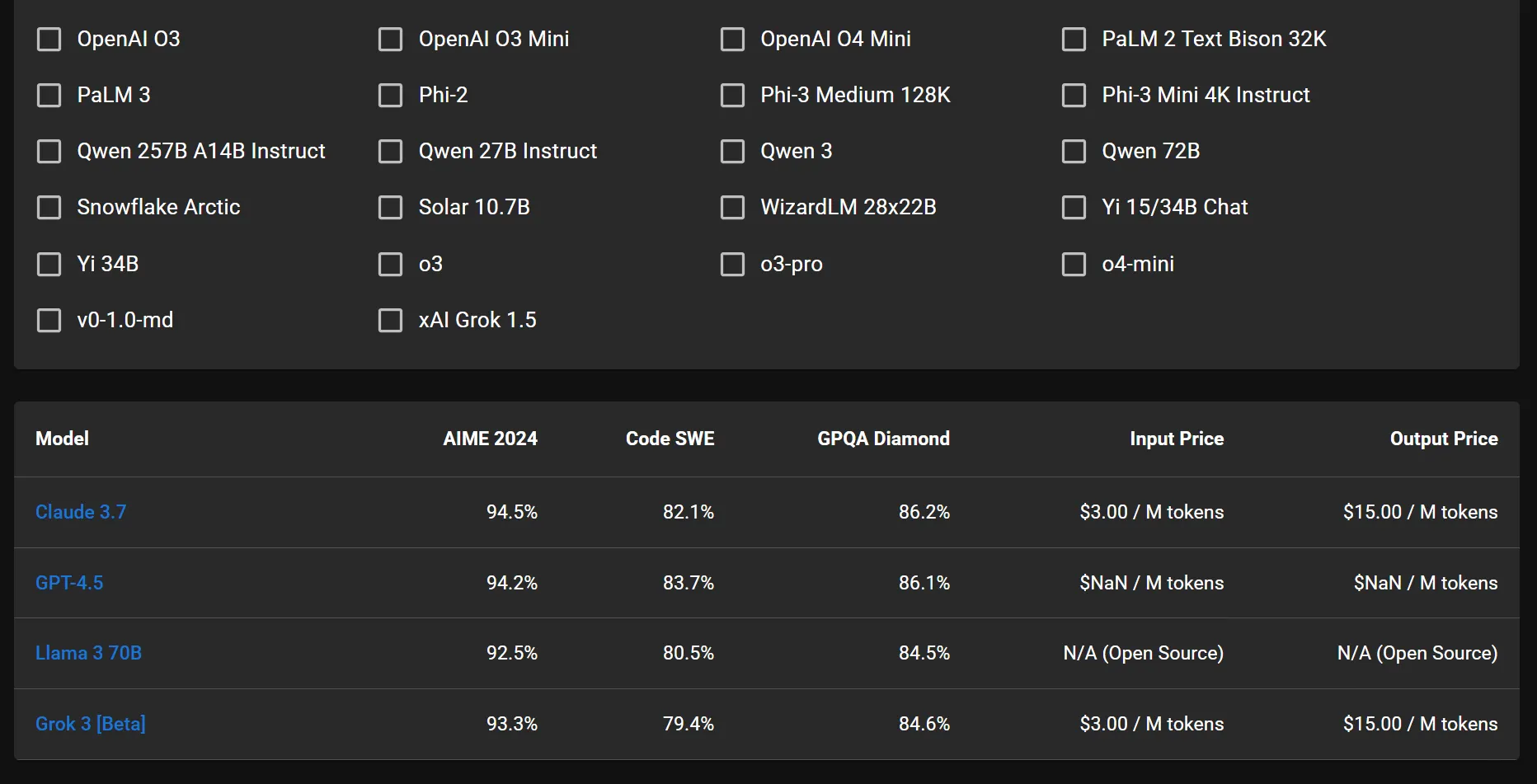Check the WizardLM 28x22B checkbox

coord(732,208)
